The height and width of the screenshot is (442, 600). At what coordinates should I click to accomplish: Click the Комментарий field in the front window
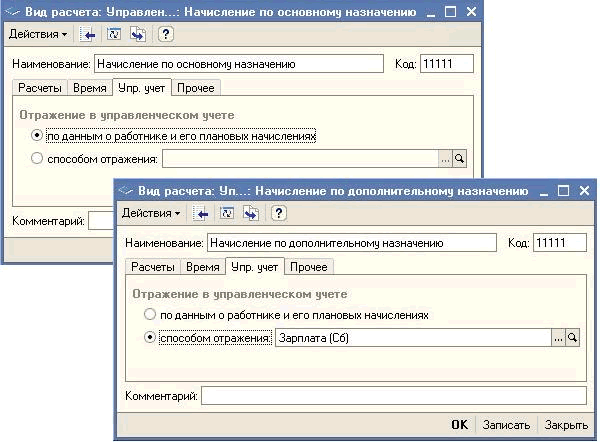[x=392, y=397]
